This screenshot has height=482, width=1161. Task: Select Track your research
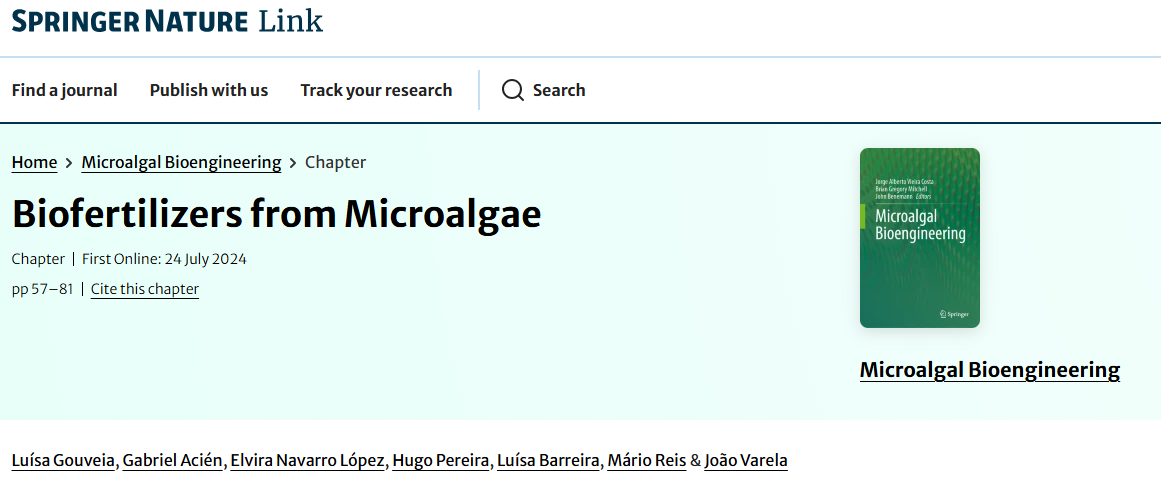tap(376, 90)
